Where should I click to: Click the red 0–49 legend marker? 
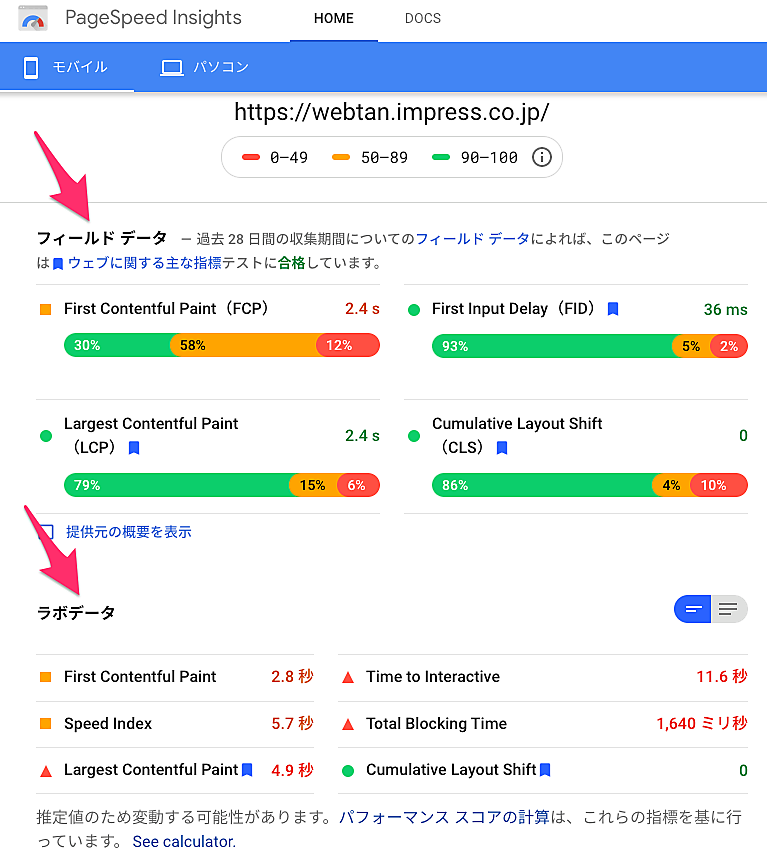point(251,157)
